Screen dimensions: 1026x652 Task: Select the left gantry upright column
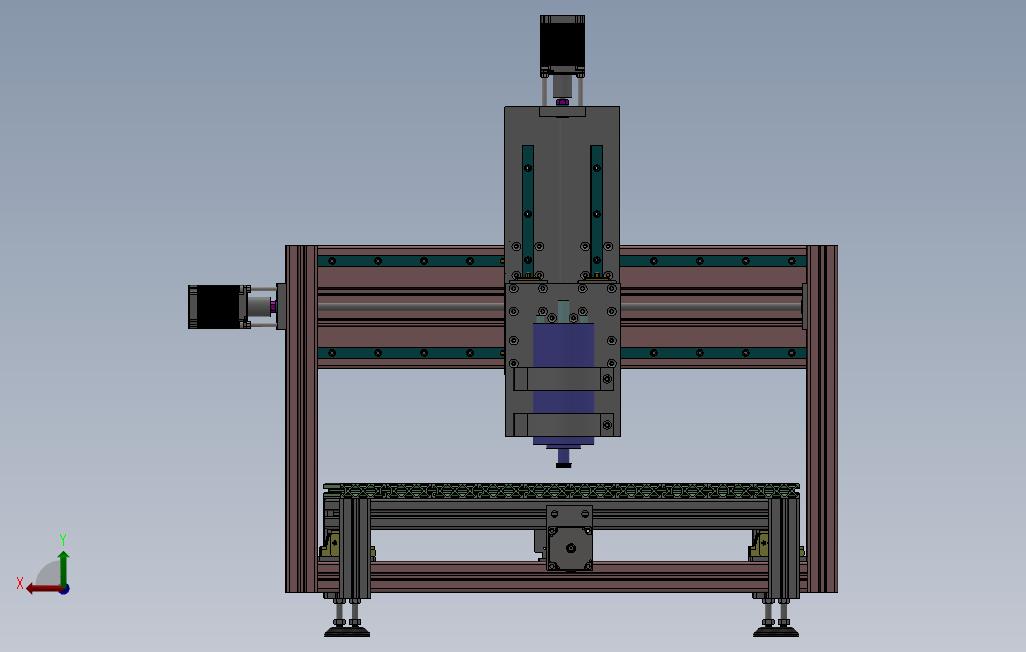coord(302,419)
